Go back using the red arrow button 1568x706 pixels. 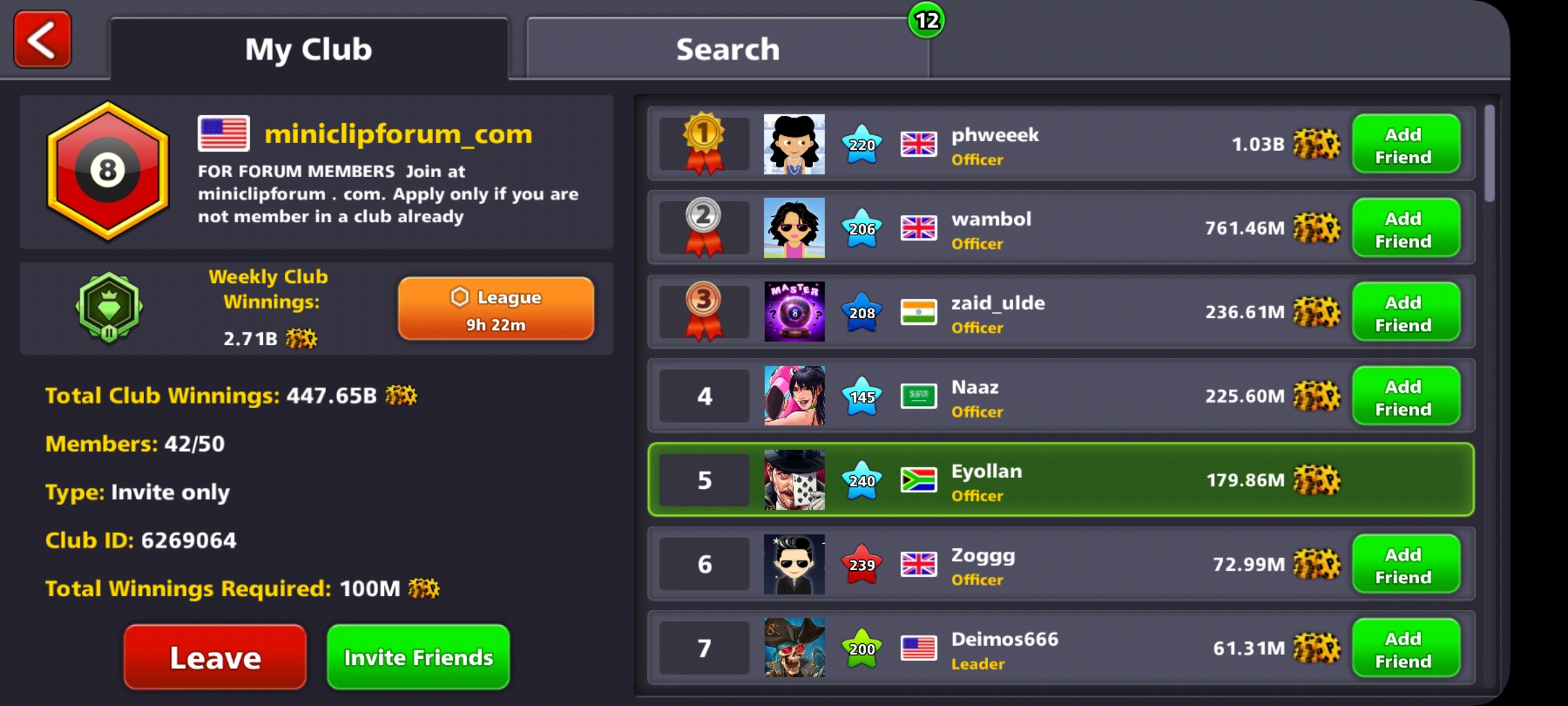coord(42,40)
